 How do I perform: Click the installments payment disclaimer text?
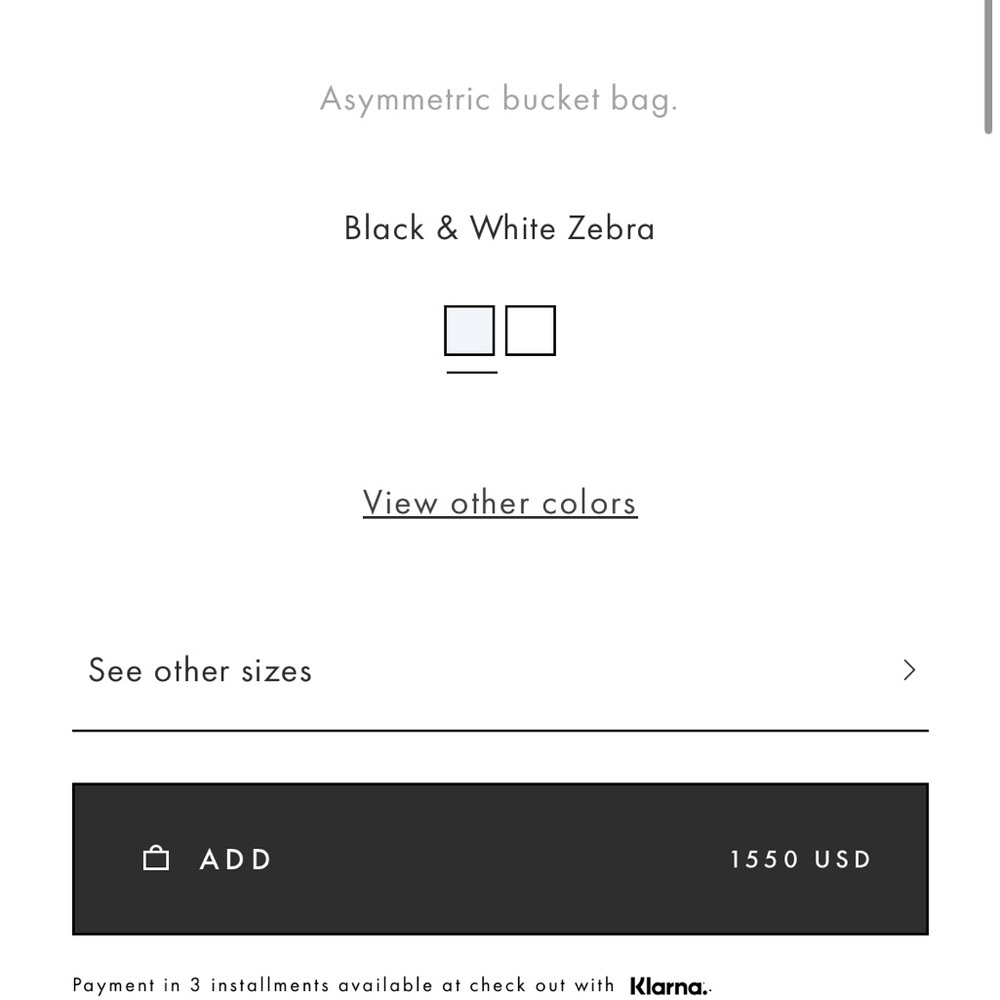345,985
